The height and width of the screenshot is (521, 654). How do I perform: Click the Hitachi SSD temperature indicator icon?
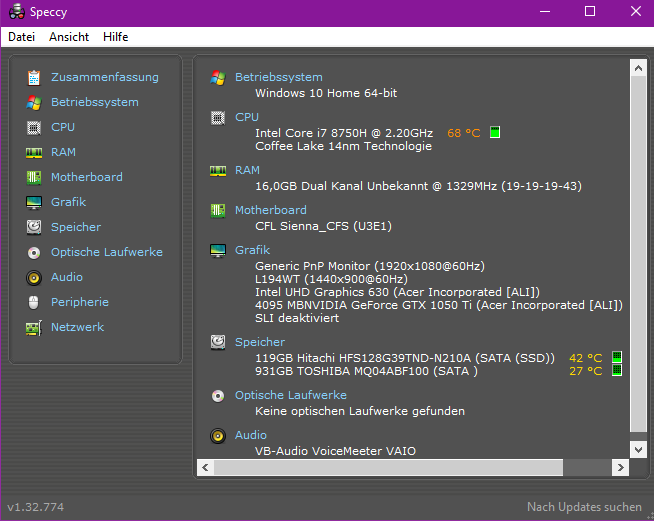[x=617, y=357]
